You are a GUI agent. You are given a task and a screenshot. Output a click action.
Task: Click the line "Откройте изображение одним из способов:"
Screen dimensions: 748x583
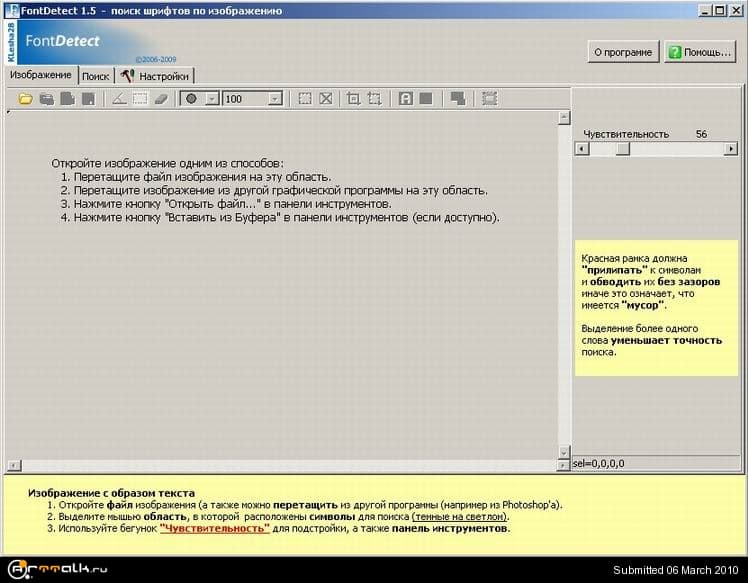coord(167,163)
